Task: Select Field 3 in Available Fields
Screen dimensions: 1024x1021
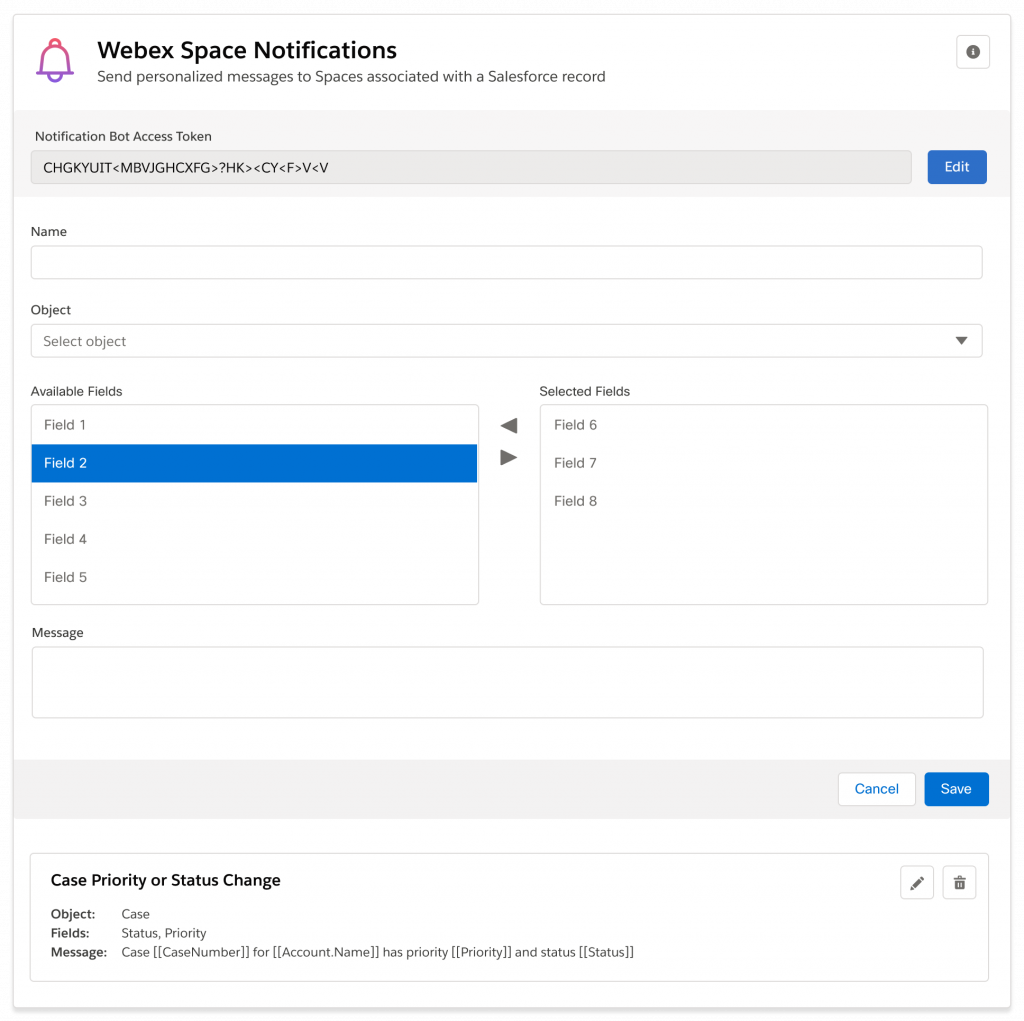Action: click(255, 501)
